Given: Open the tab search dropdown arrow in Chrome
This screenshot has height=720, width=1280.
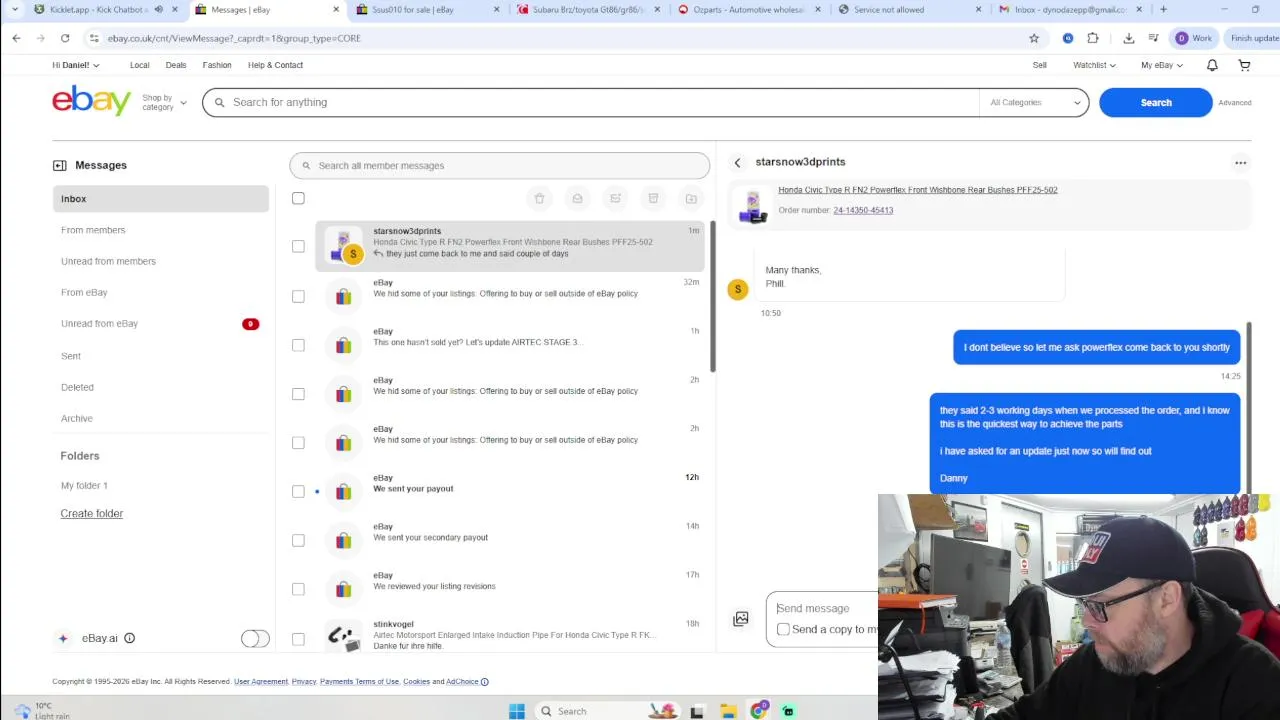Looking at the screenshot, I should tap(14, 9).
